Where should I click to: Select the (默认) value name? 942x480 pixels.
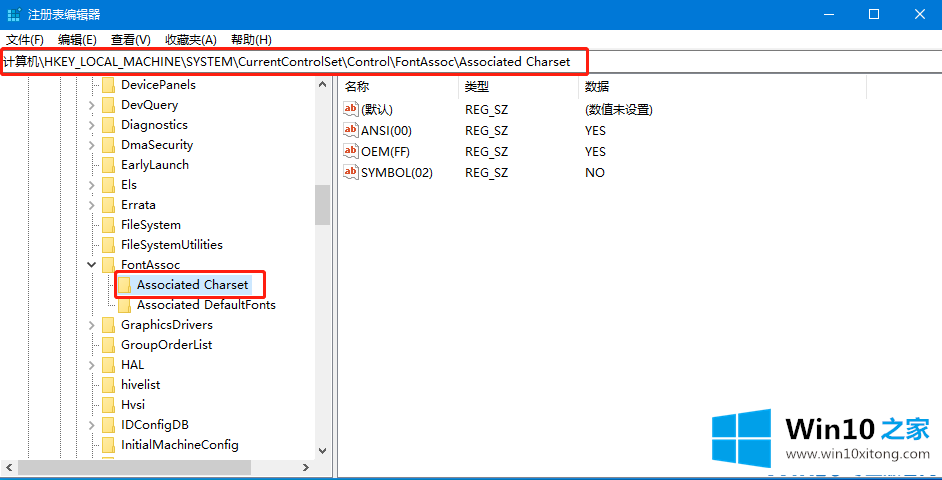tap(377, 110)
